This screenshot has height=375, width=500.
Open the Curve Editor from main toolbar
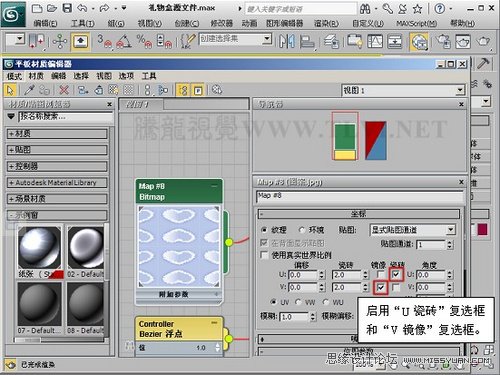point(375,42)
